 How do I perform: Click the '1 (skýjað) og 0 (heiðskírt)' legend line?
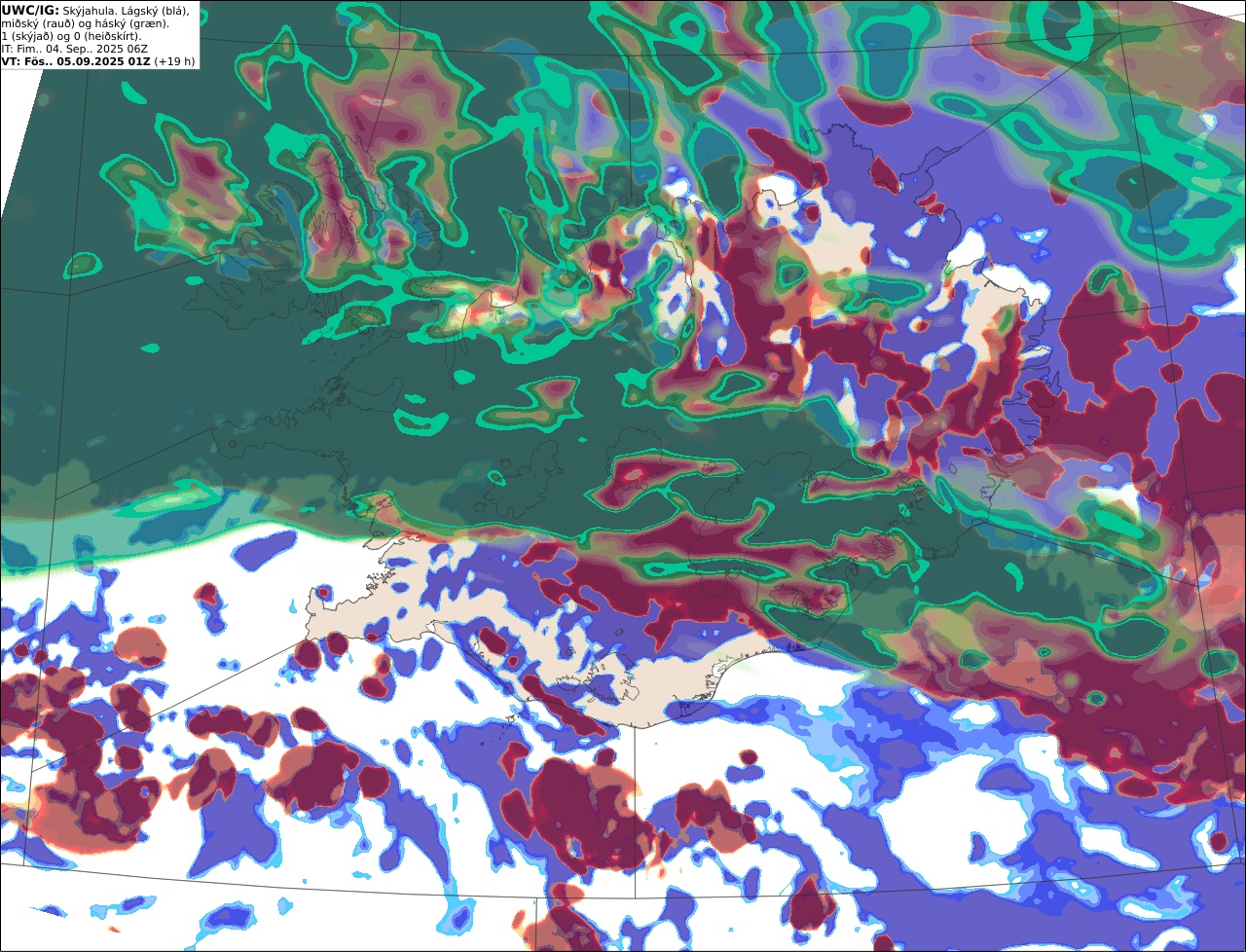pos(71,35)
